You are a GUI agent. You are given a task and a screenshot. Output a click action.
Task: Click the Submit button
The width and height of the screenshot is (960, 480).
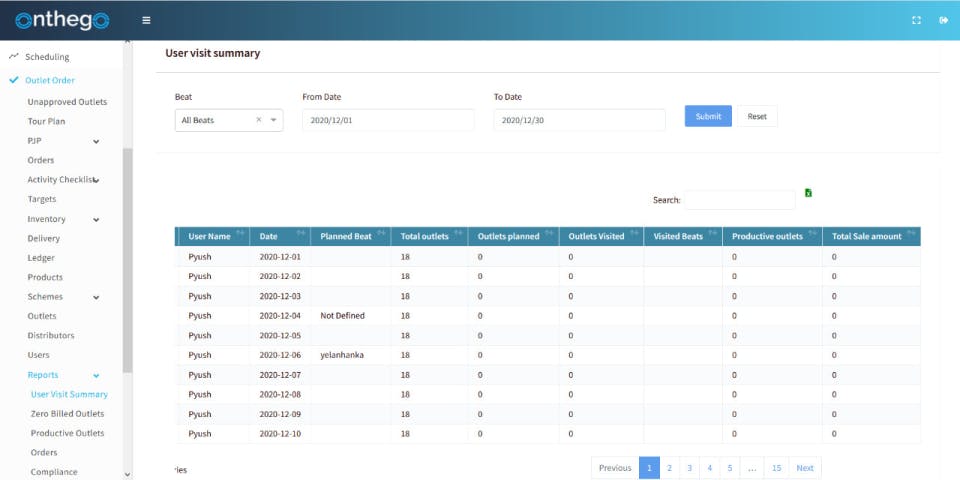click(x=708, y=117)
